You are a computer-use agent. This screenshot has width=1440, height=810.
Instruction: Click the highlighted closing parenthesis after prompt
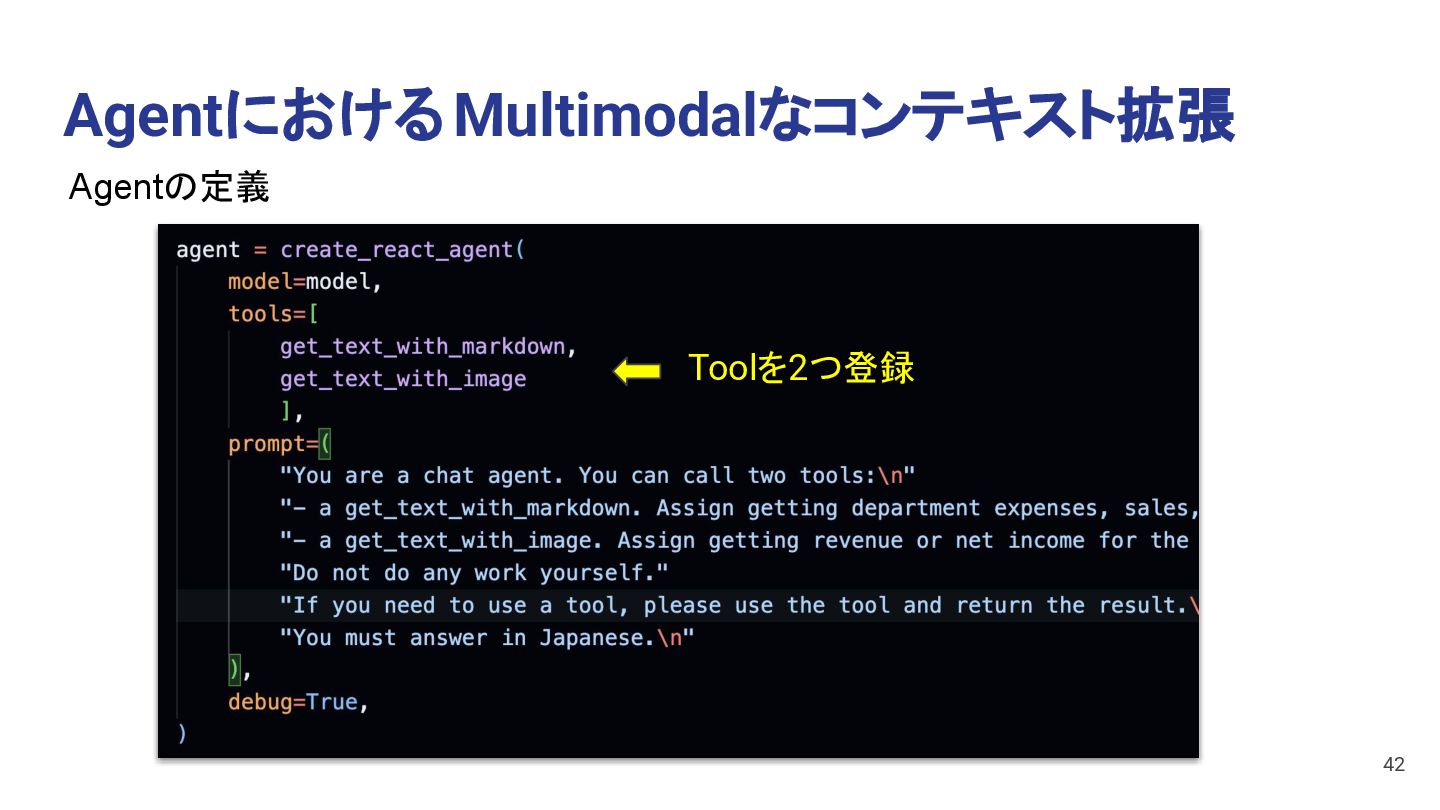tap(235, 669)
